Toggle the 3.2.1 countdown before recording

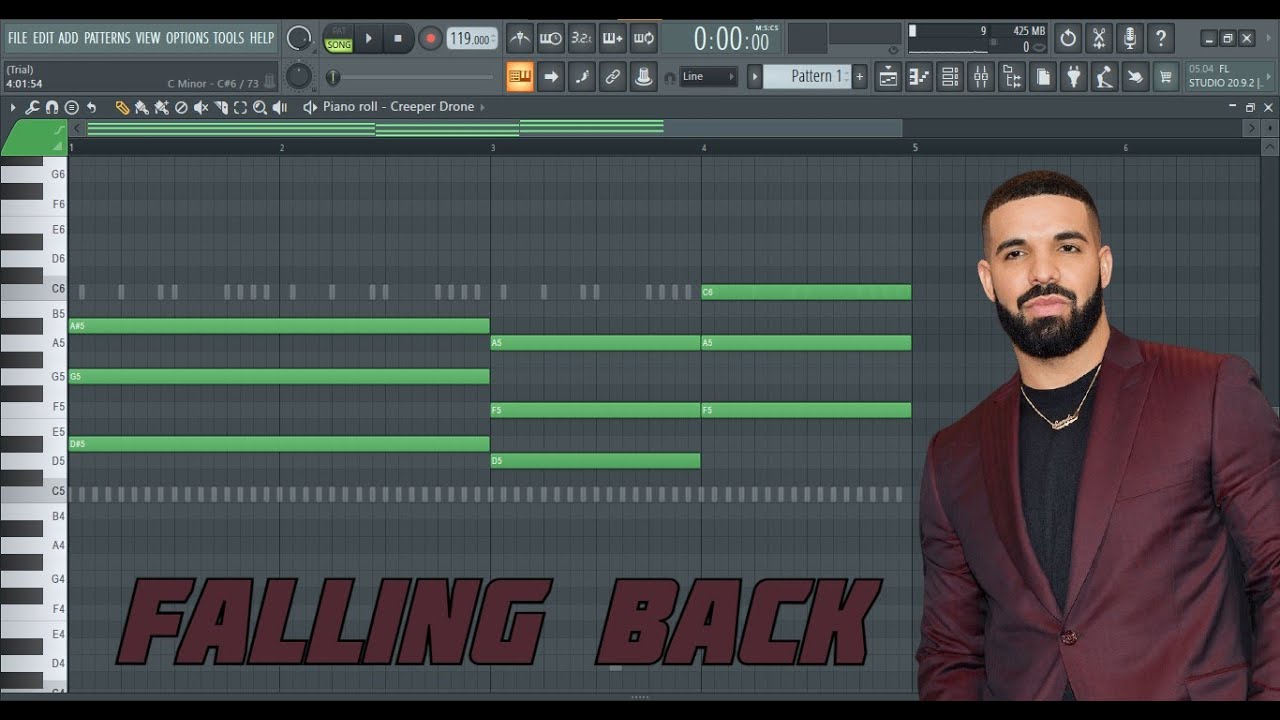[x=582, y=38]
